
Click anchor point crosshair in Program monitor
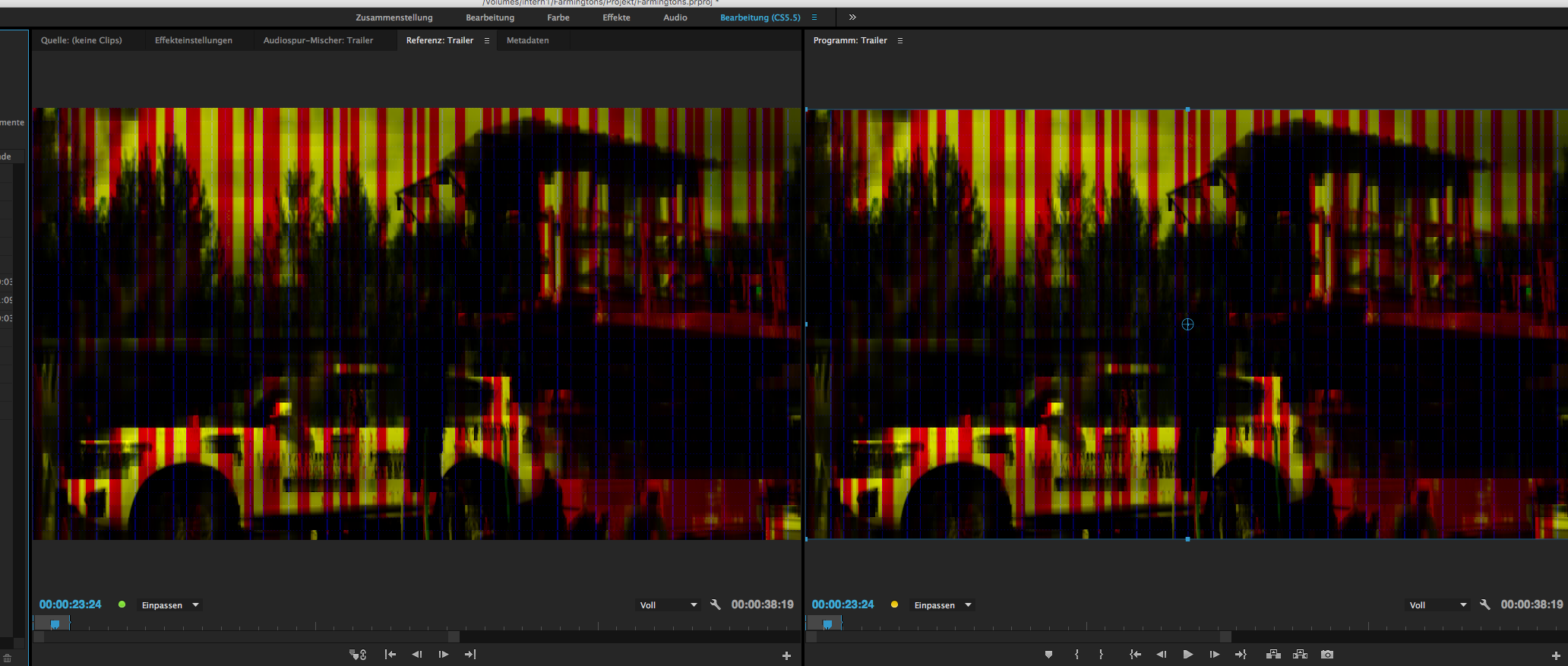(1187, 324)
